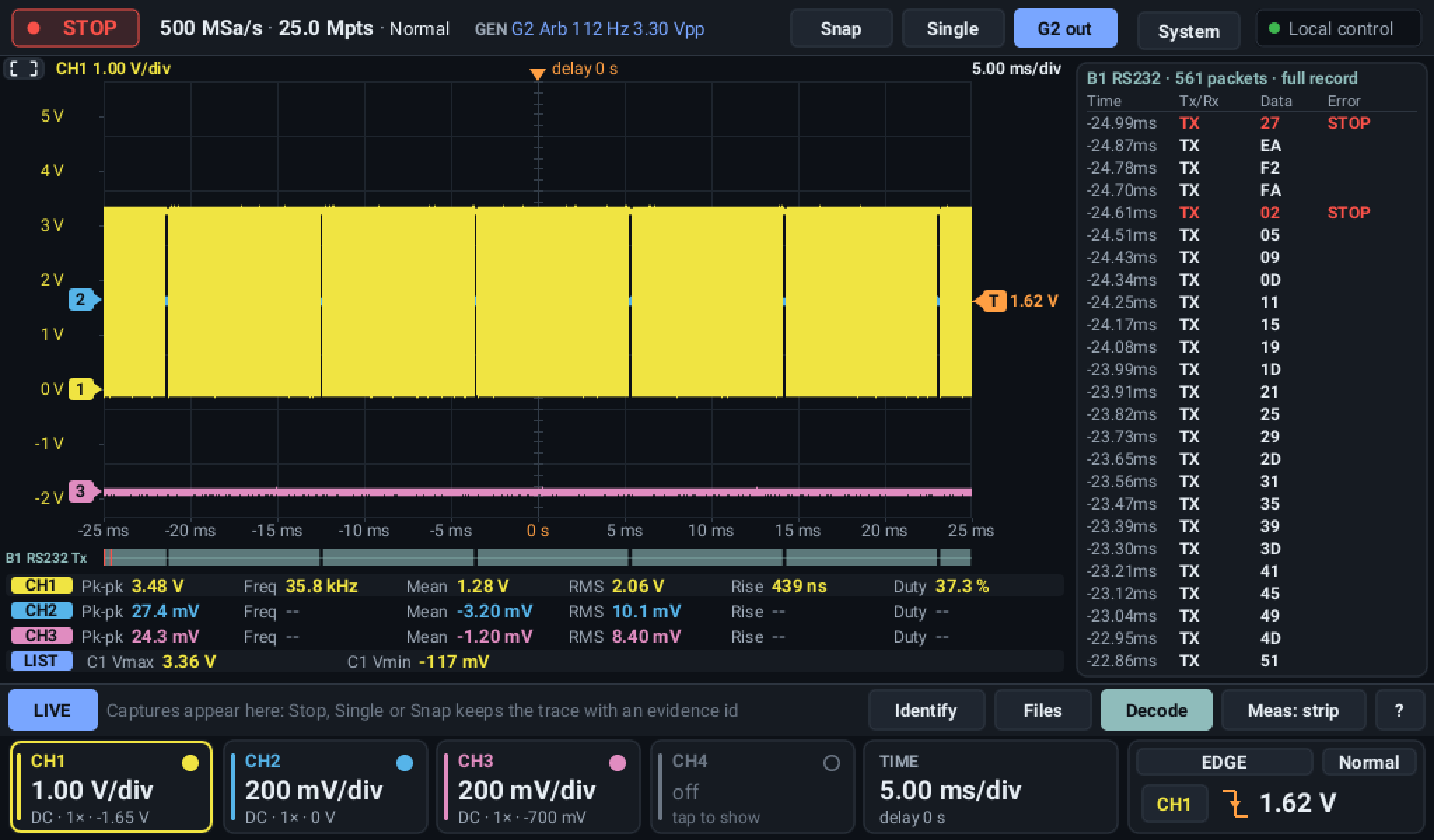Select the CH1 ground level marker 1
The height and width of the screenshot is (840, 1434).
click(x=83, y=389)
